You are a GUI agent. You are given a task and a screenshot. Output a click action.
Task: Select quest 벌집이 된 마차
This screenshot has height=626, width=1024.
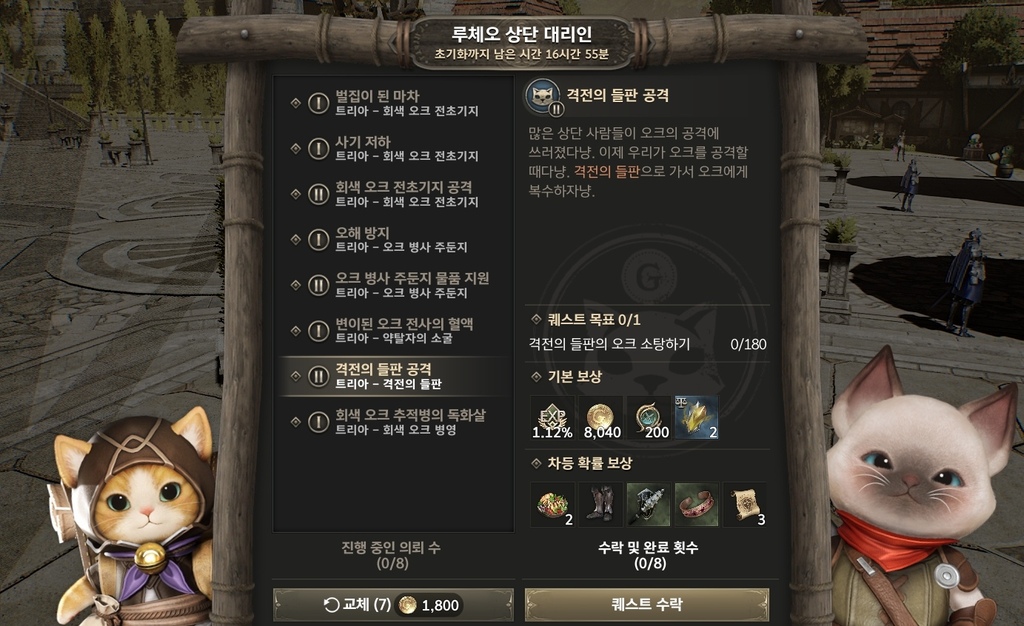pos(392,103)
